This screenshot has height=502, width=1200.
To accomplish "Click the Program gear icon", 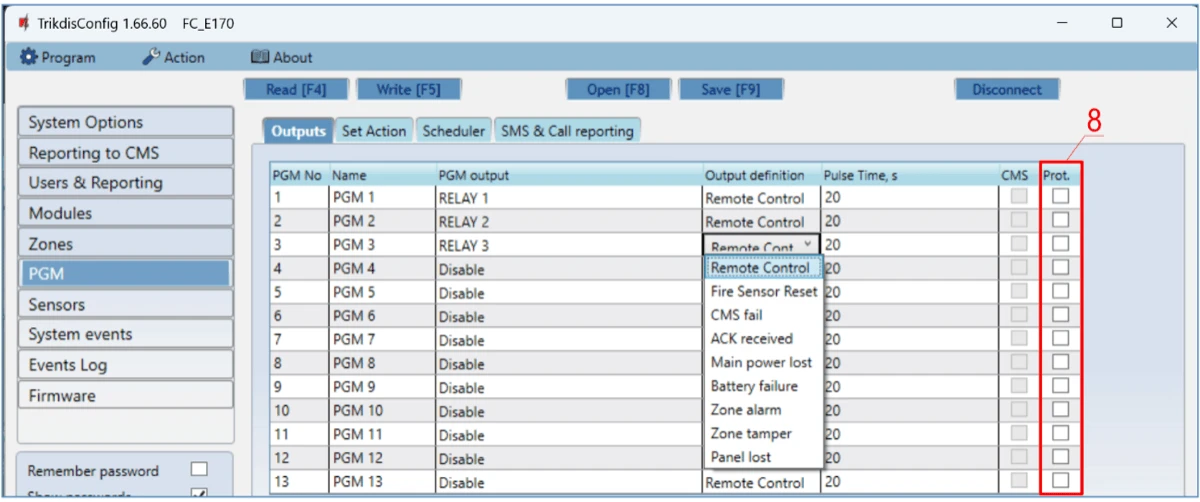I will click(28, 57).
